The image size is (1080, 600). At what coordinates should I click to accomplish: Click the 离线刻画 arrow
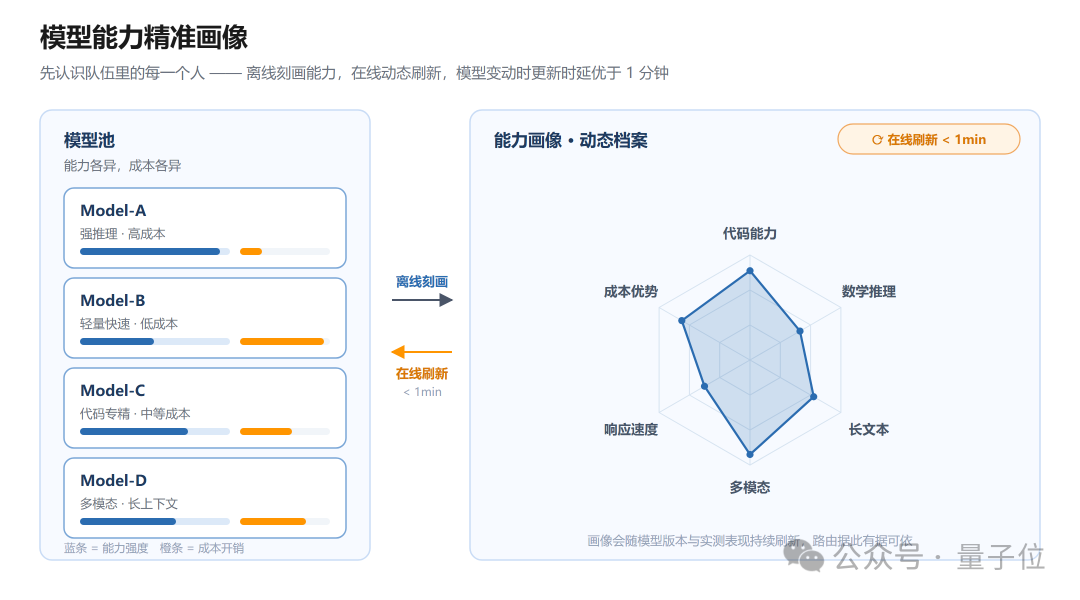pos(422,300)
